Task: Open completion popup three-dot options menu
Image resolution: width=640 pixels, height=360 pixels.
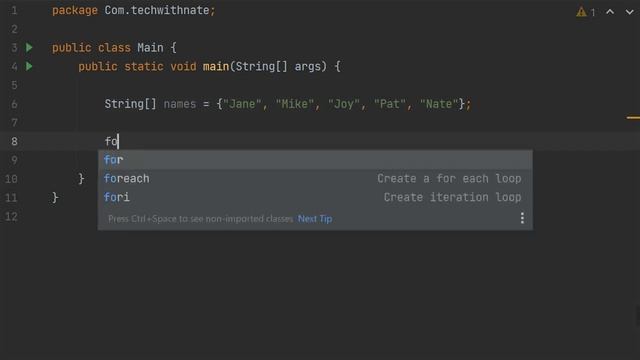Action: [522, 218]
